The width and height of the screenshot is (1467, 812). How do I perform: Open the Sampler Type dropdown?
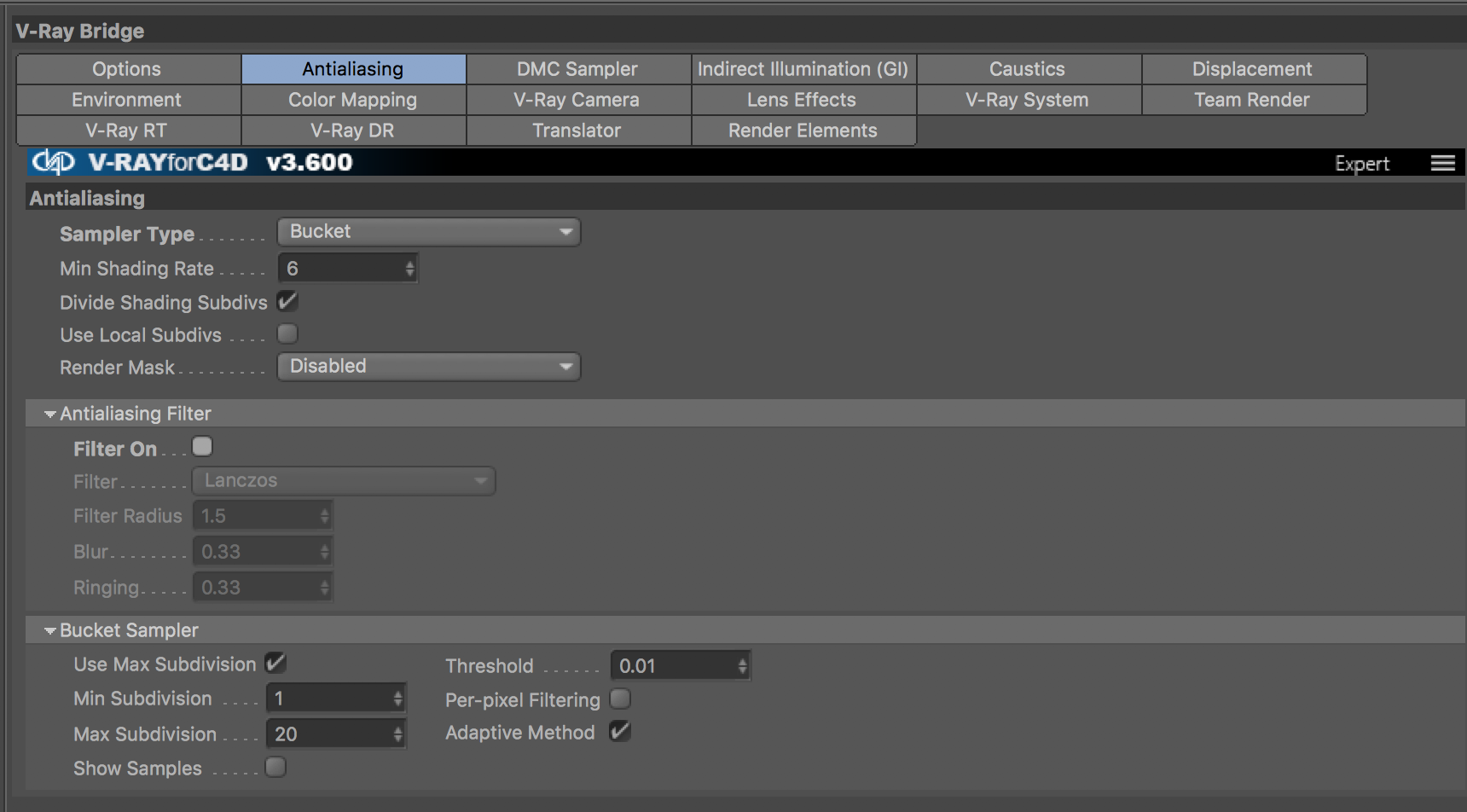coord(429,232)
